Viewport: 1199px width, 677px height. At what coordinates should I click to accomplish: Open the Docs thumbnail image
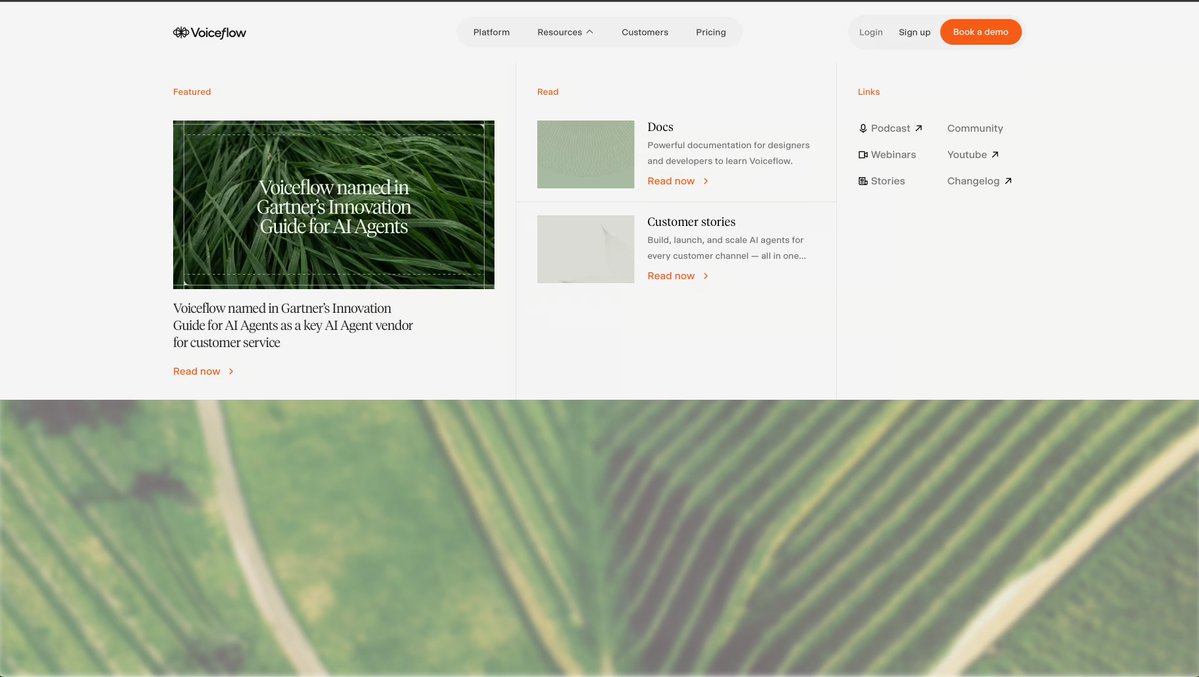tap(586, 154)
